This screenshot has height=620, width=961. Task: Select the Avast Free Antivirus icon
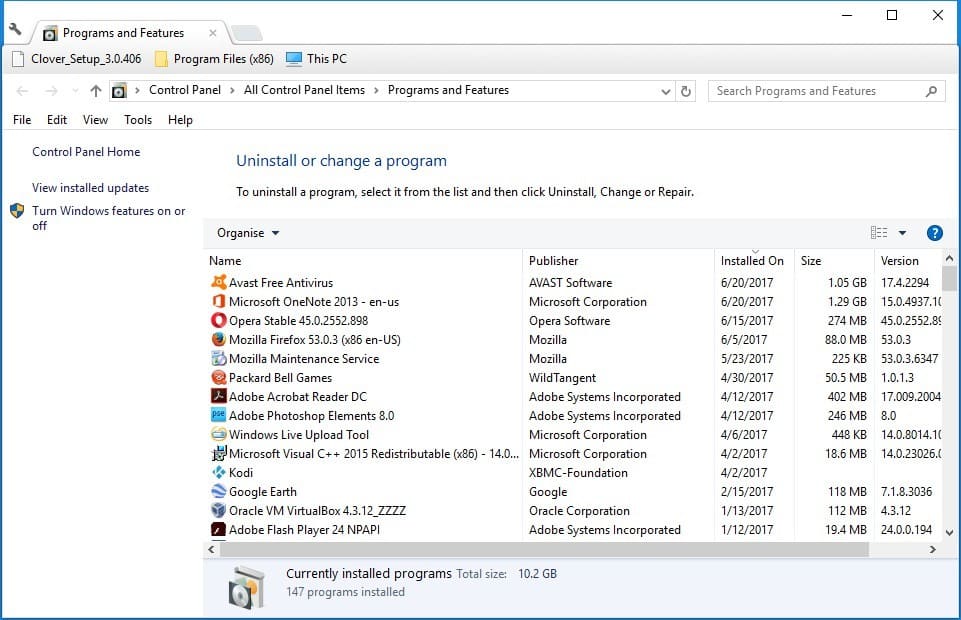(218, 282)
